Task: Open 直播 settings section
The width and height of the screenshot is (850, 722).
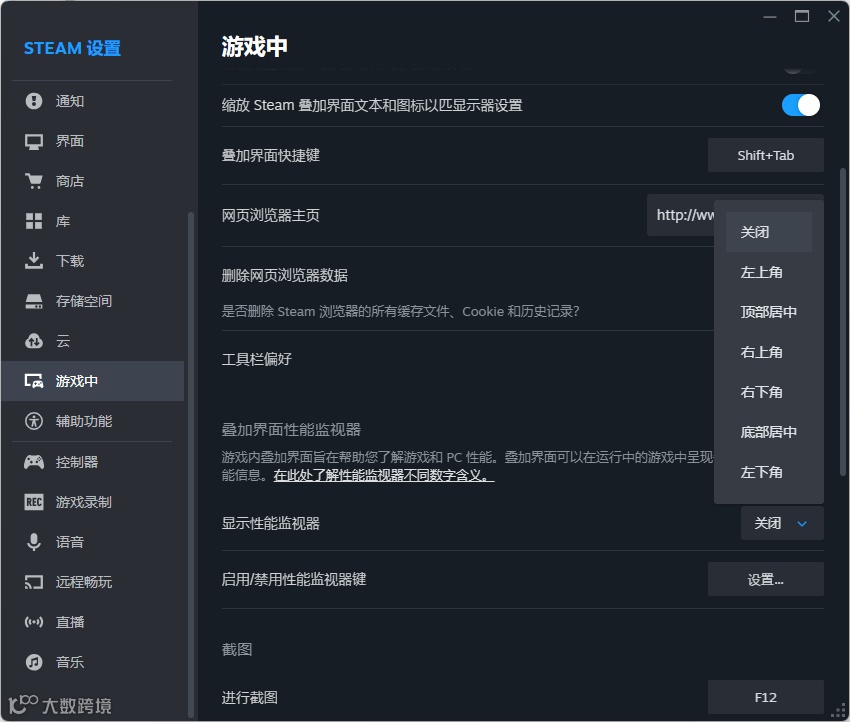Action: (x=93, y=622)
